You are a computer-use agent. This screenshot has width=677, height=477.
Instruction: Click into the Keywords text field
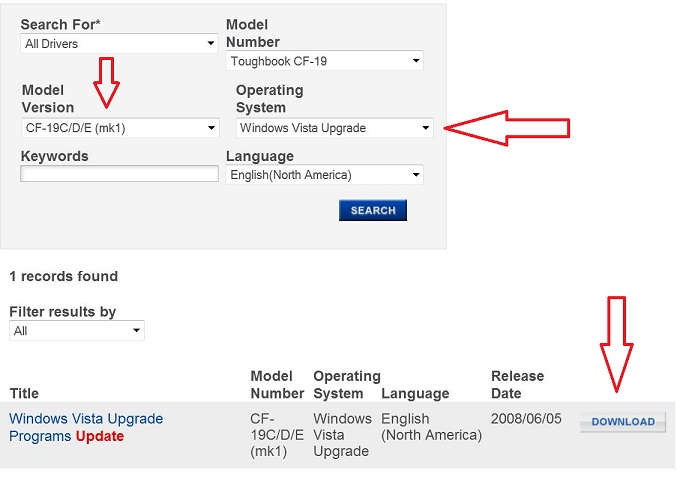[119, 174]
